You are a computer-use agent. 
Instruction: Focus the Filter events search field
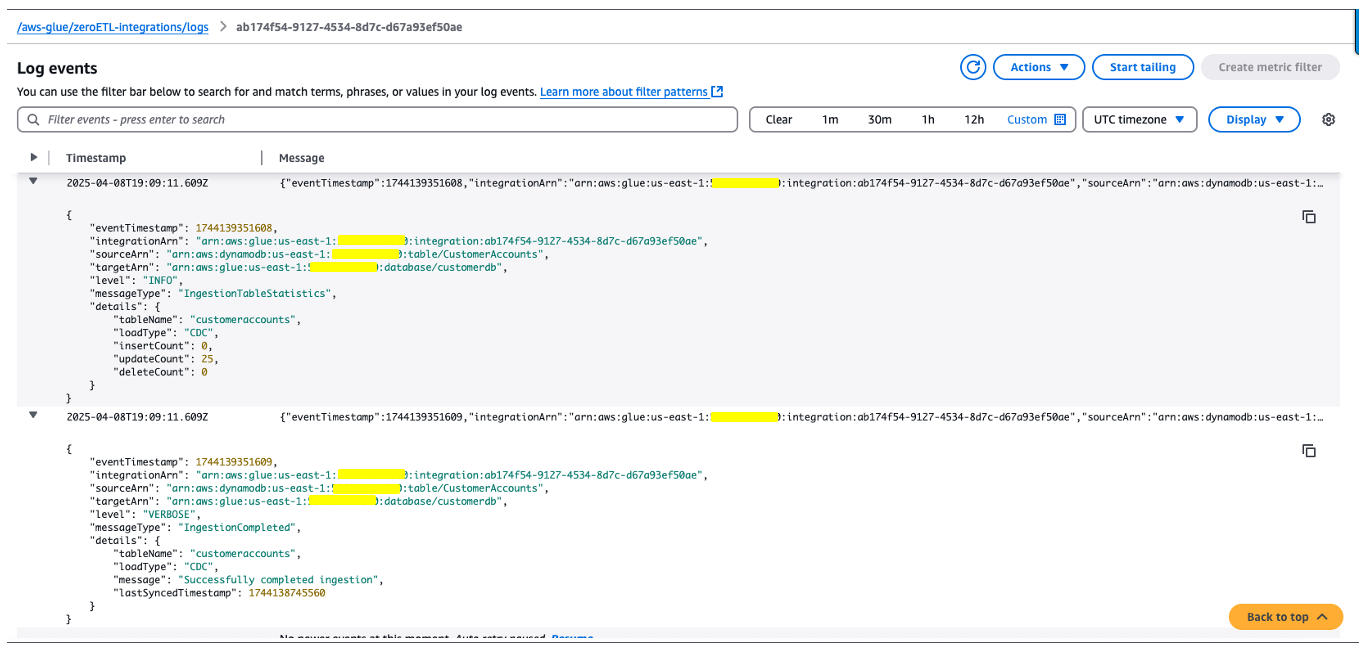[377, 119]
